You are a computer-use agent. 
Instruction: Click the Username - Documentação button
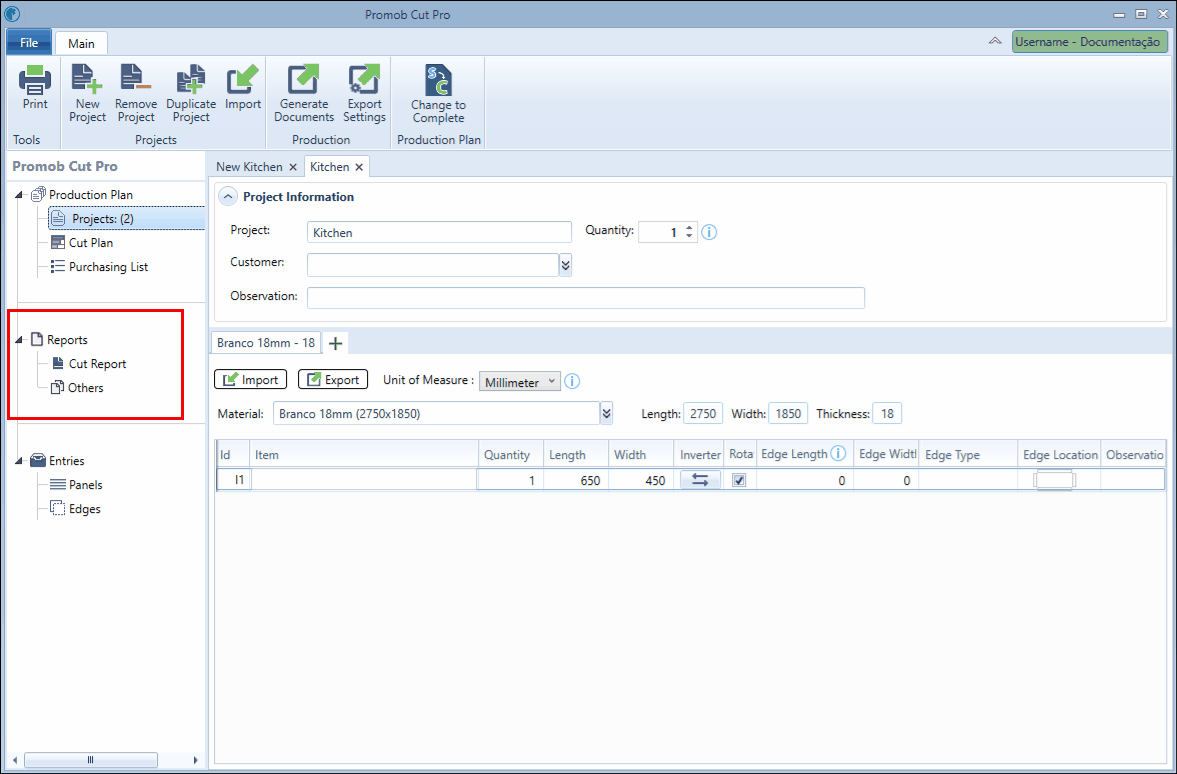pyautogui.click(x=1088, y=42)
